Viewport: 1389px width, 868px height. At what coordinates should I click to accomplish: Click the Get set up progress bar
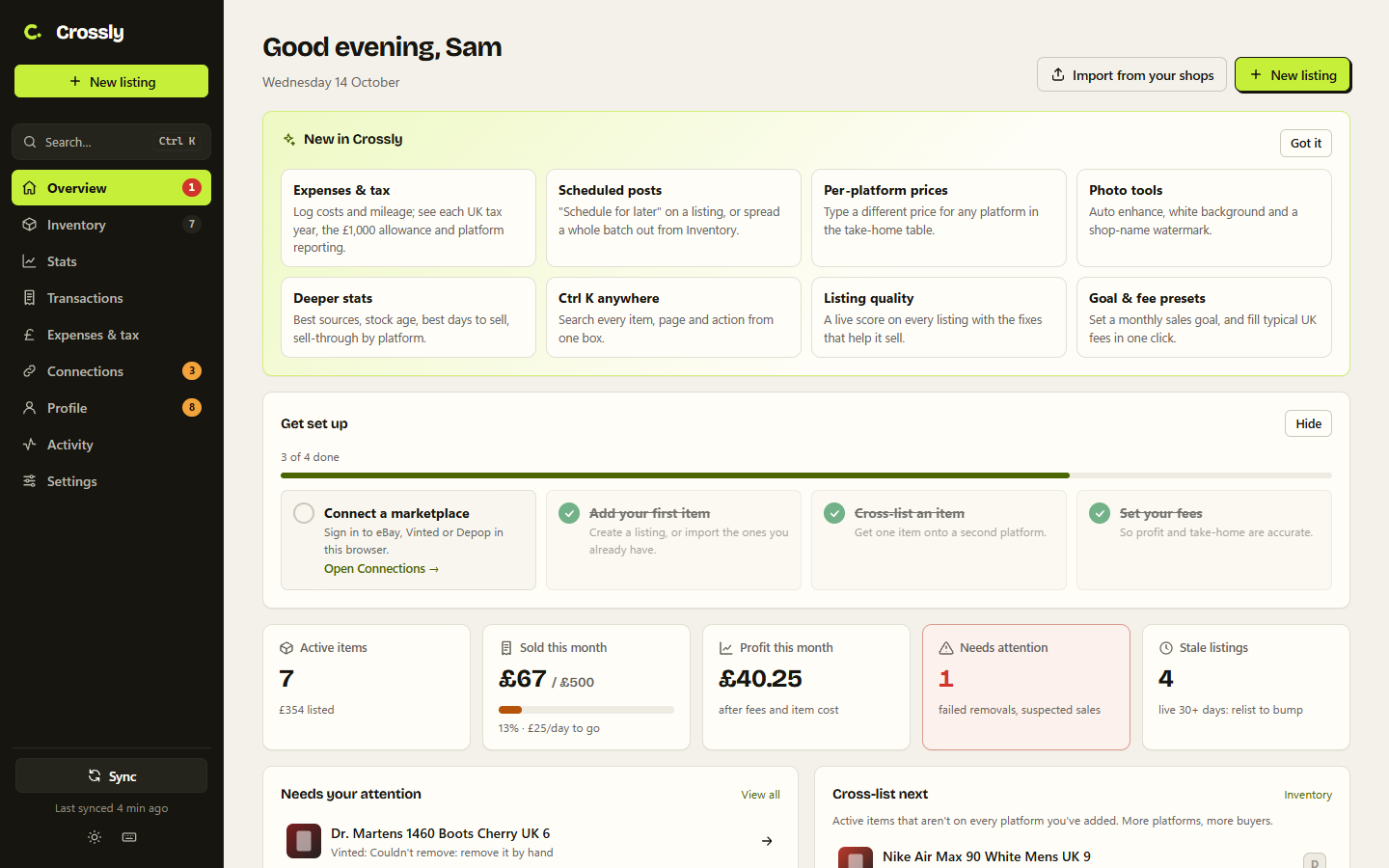pyautogui.click(x=806, y=475)
